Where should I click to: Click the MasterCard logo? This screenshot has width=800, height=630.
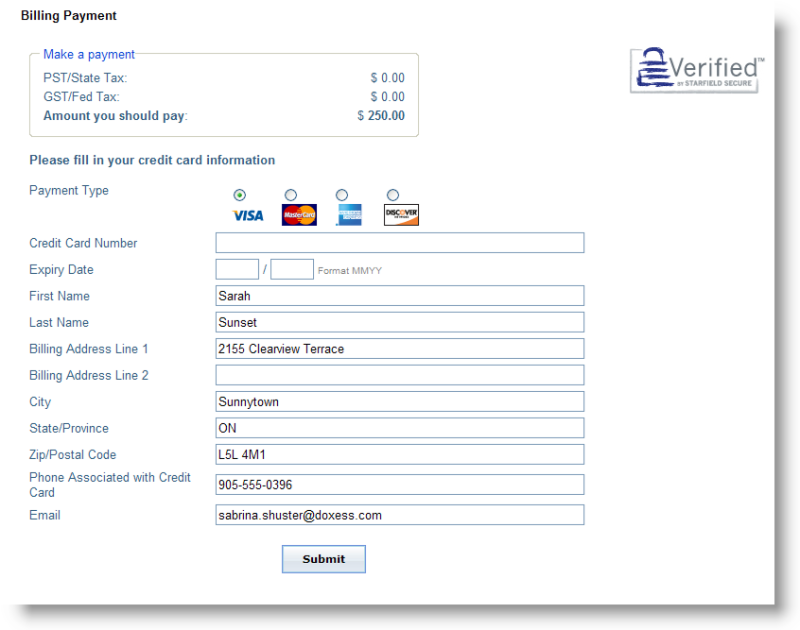point(299,215)
